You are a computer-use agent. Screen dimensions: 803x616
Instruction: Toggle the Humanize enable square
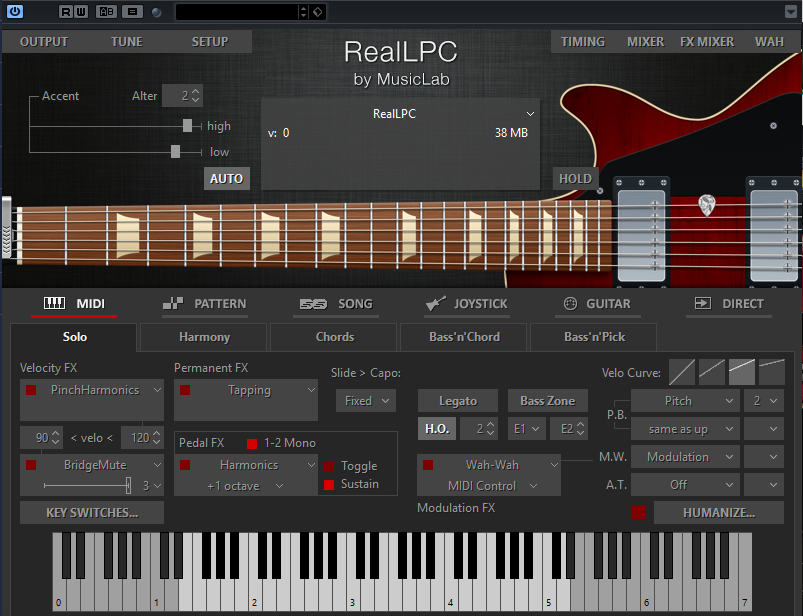638,512
